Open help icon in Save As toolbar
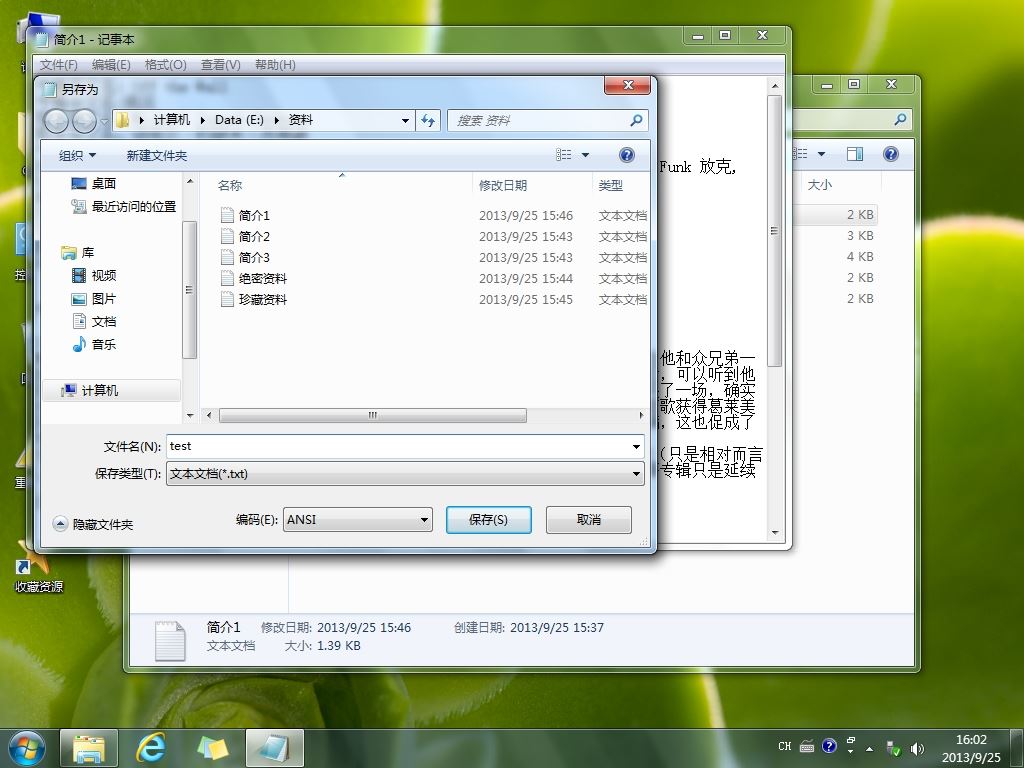Screen dimensions: 1024x768 626,155
